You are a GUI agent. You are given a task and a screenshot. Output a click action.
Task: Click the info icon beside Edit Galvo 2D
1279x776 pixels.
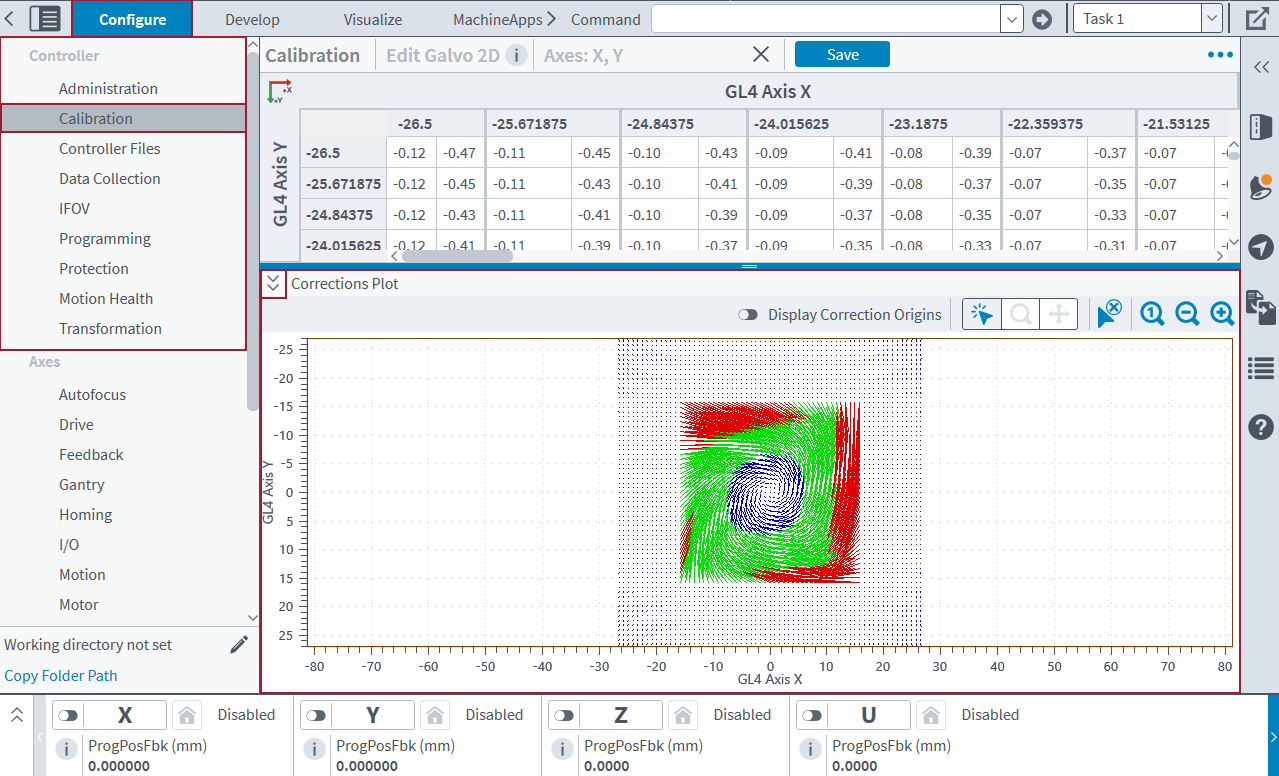pyautogui.click(x=516, y=55)
